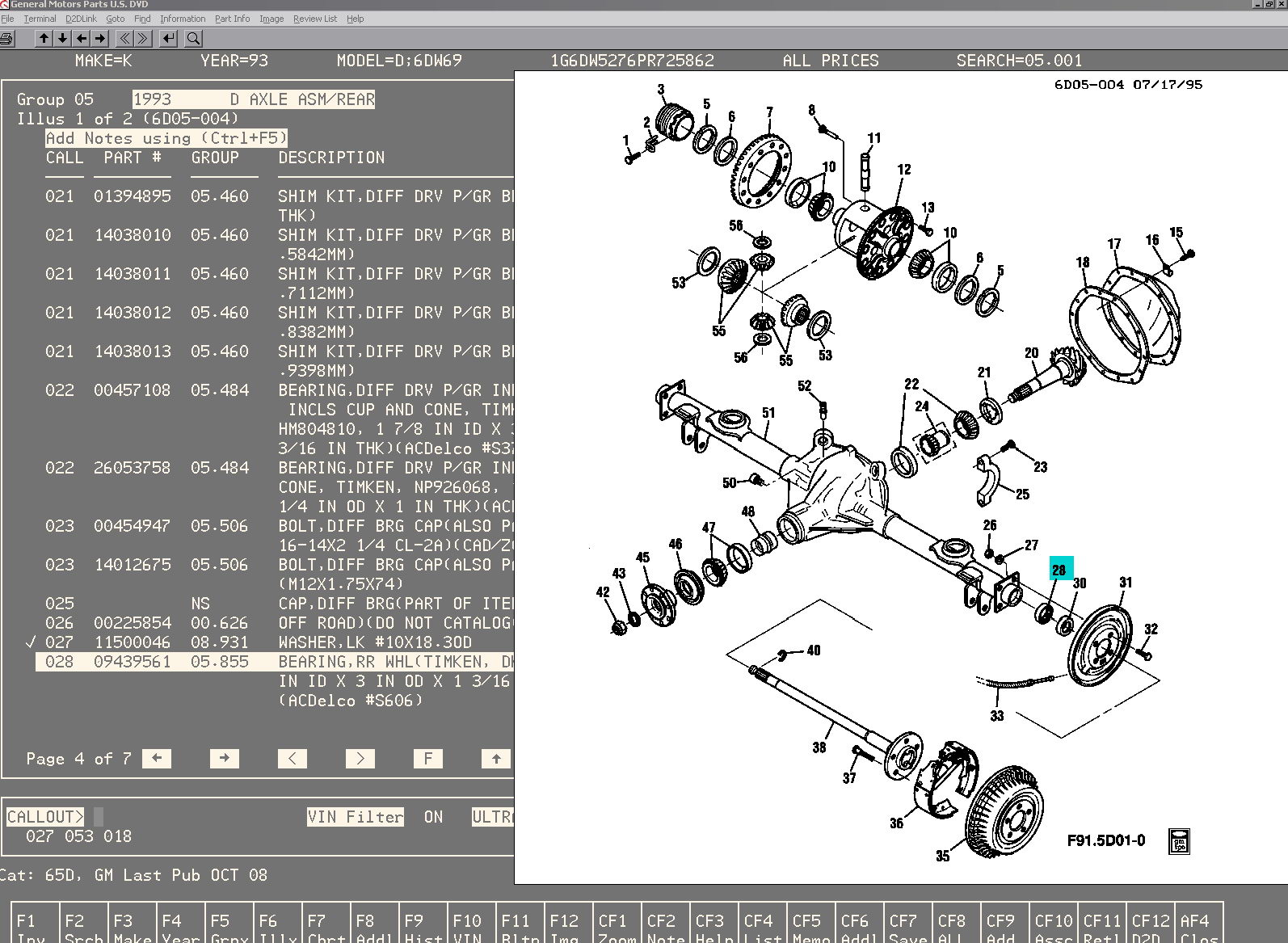This screenshot has width=1288, height=943.
Task: Open the D2DLink menu
Action: point(81,19)
